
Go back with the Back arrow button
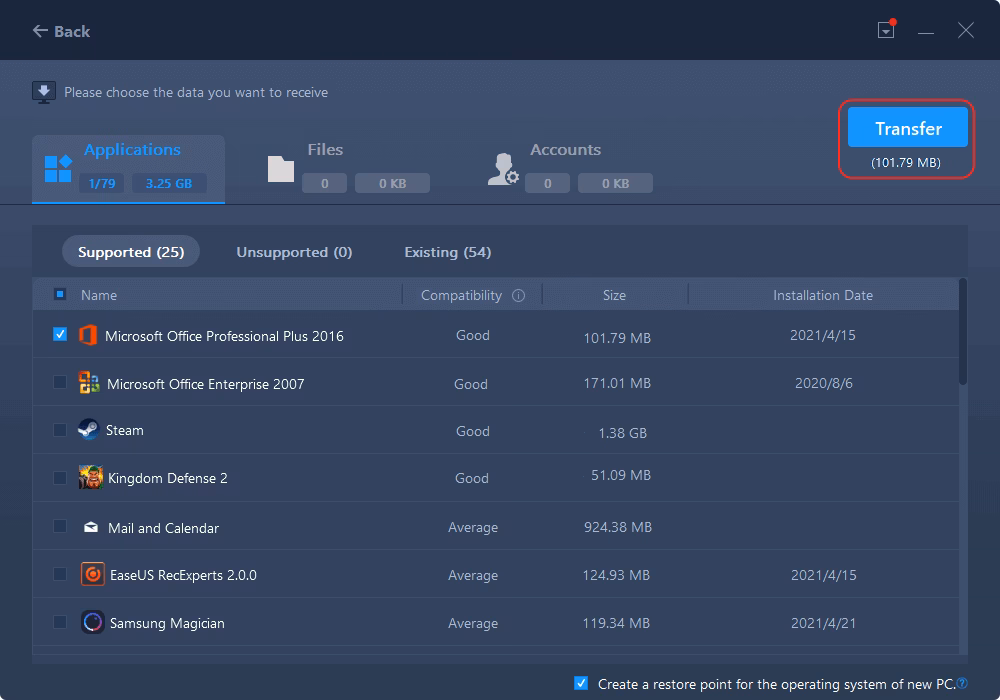pos(61,31)
